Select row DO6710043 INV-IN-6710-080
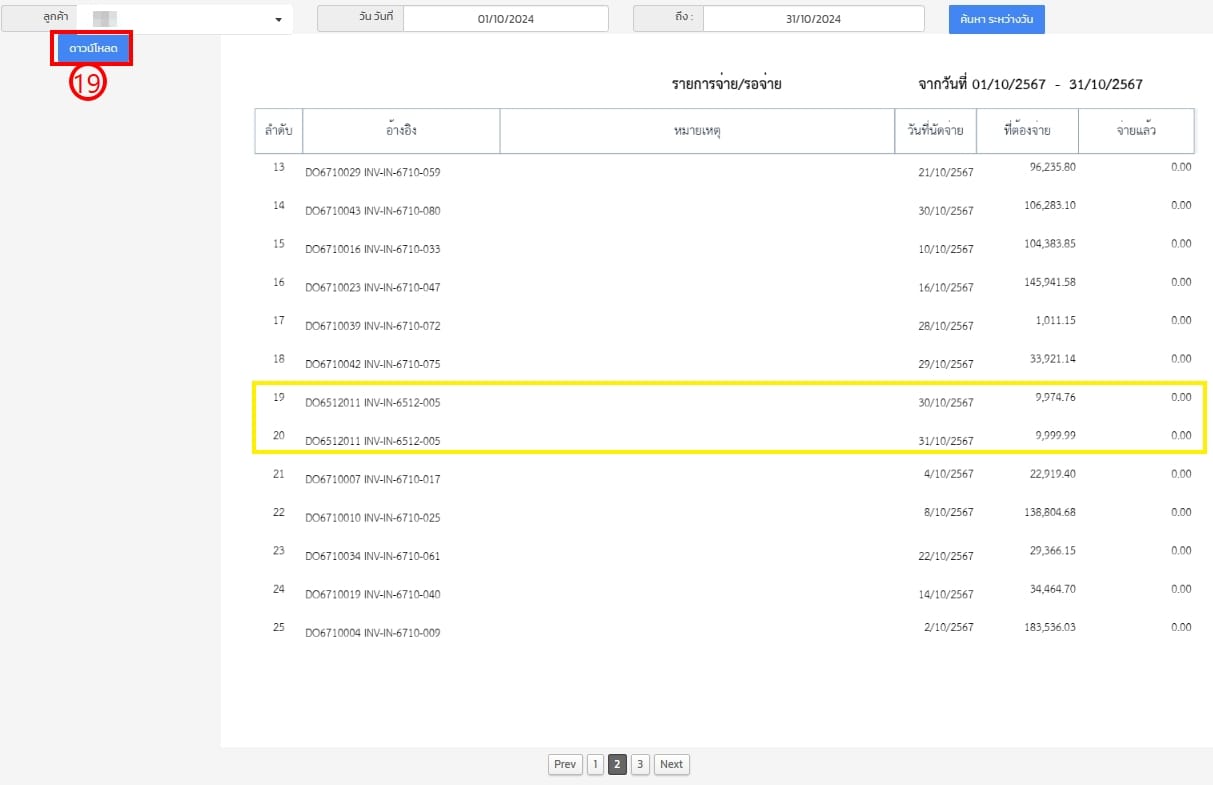 (x=372, y=211)
